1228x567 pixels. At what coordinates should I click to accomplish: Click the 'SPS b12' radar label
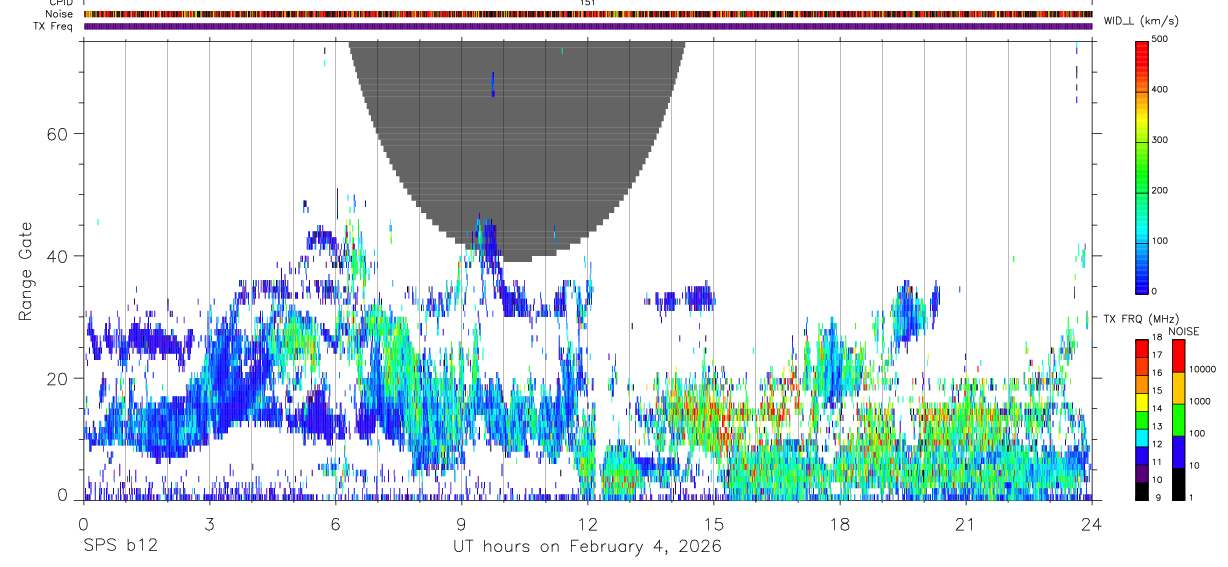[x=120, y=547]
